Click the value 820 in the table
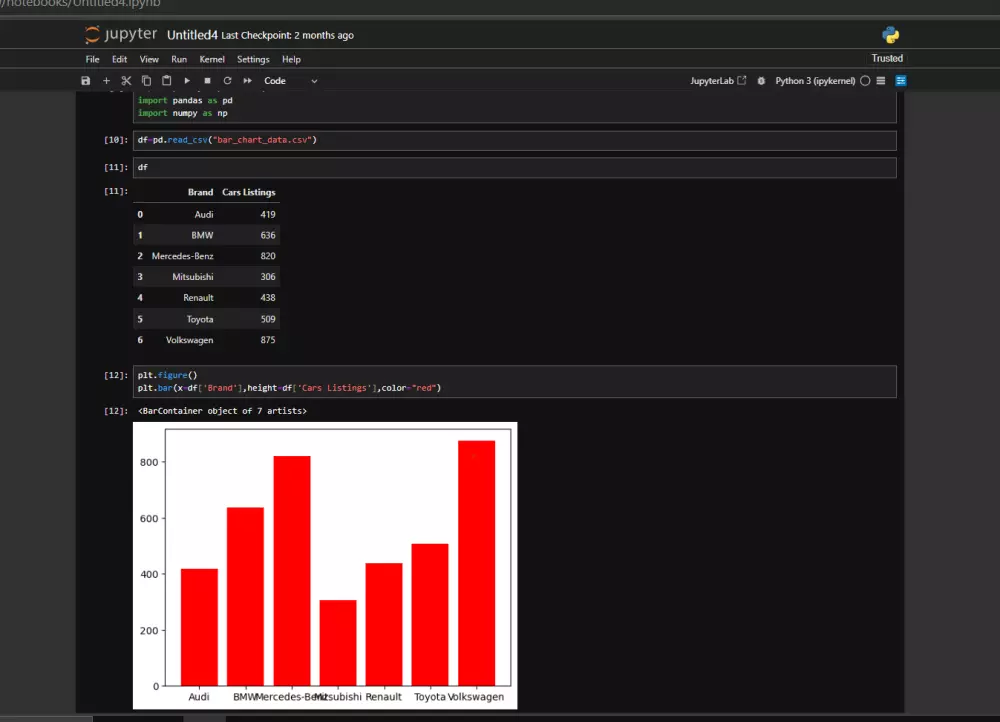The image size is (1000, 722). point(268,256)
